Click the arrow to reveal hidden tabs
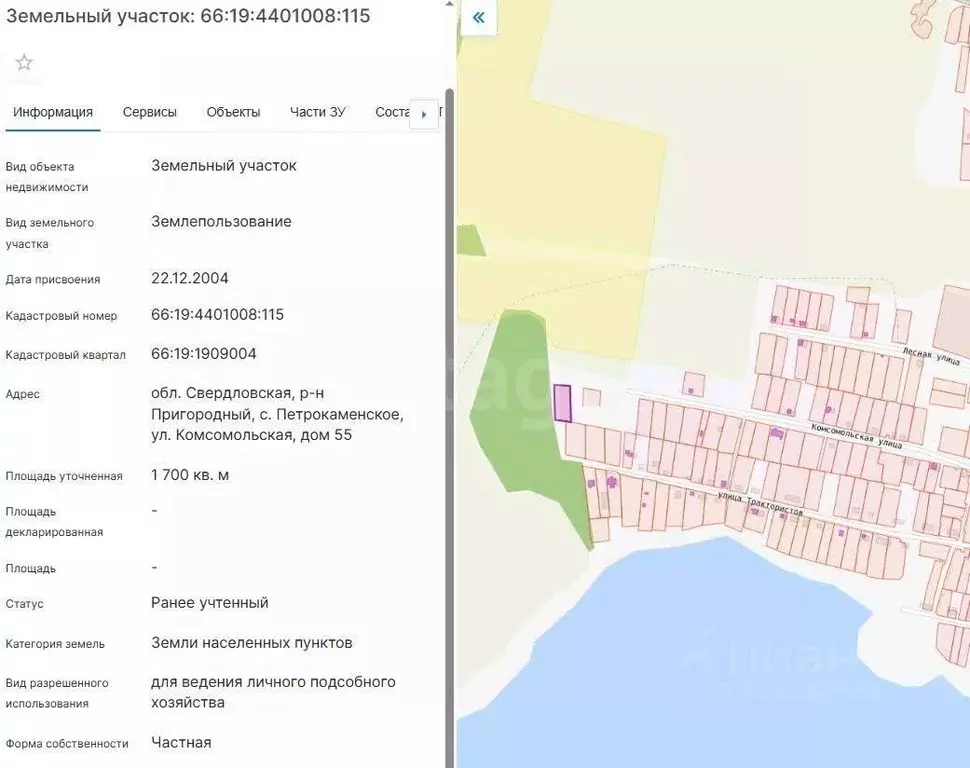This screenshot has height=768, width=970. coord(424,112)
